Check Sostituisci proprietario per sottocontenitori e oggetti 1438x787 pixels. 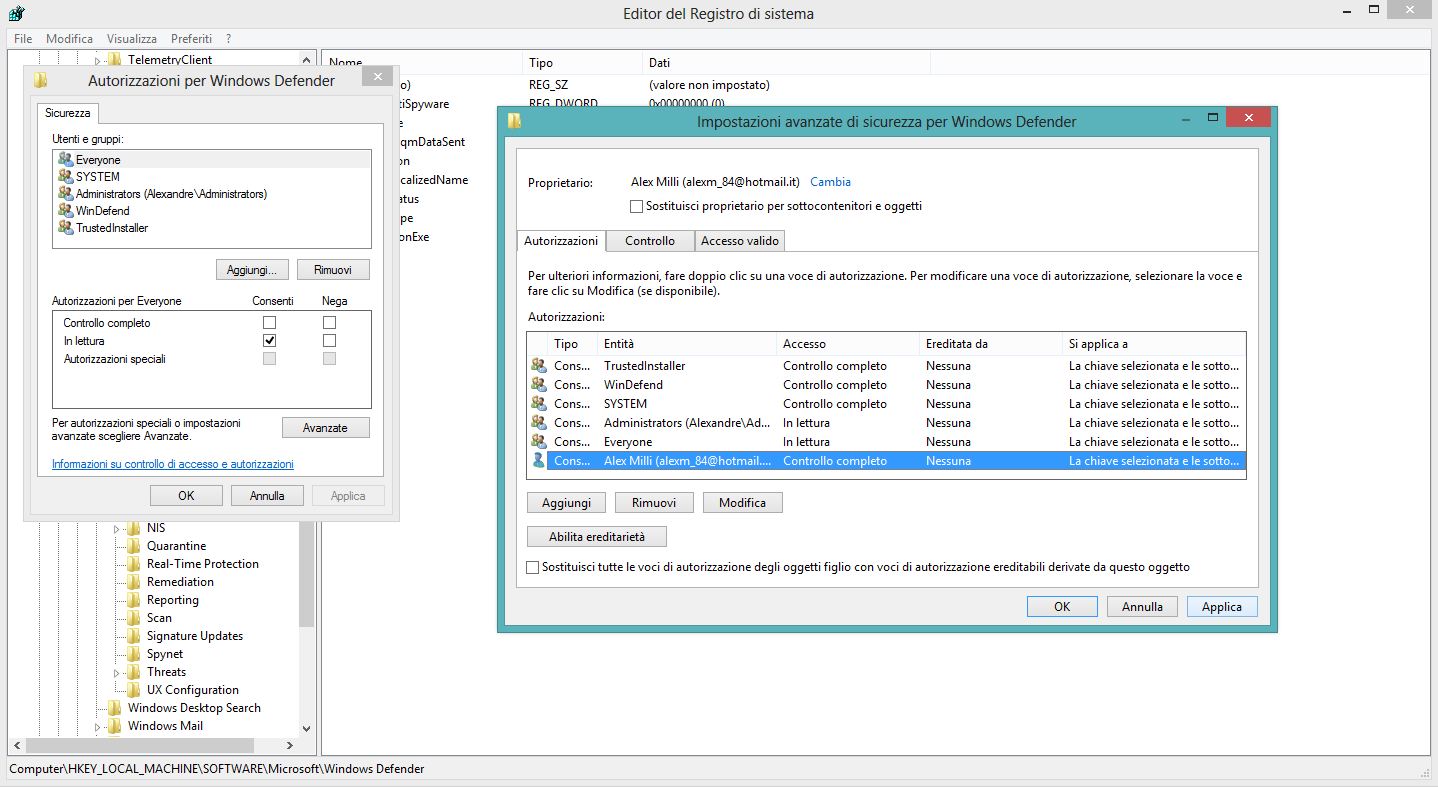pos(637,206)
